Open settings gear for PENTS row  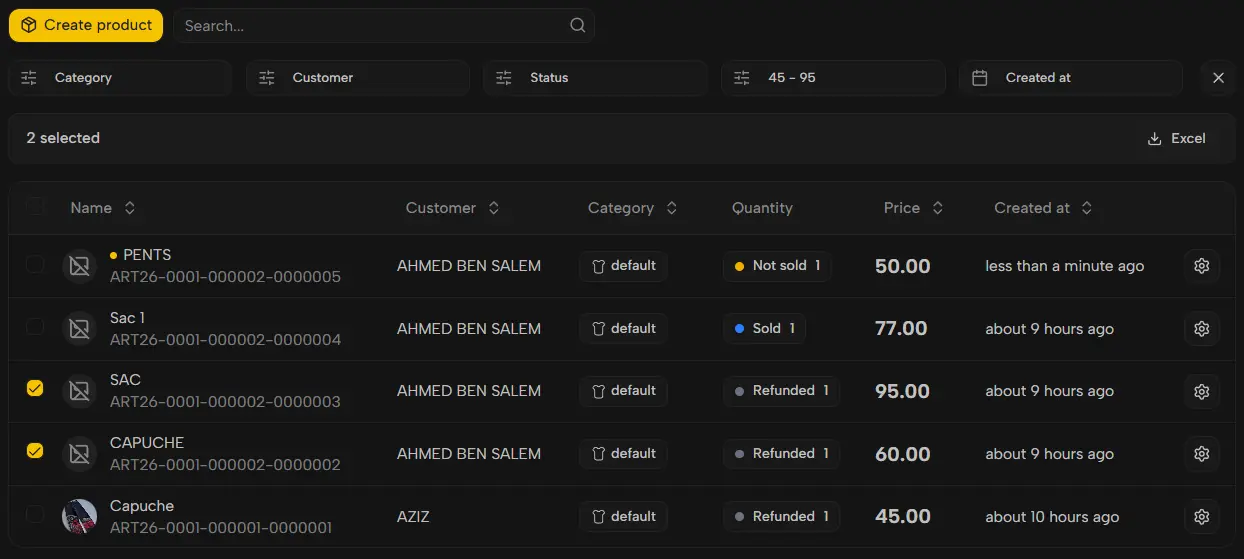click(1201, 266)
